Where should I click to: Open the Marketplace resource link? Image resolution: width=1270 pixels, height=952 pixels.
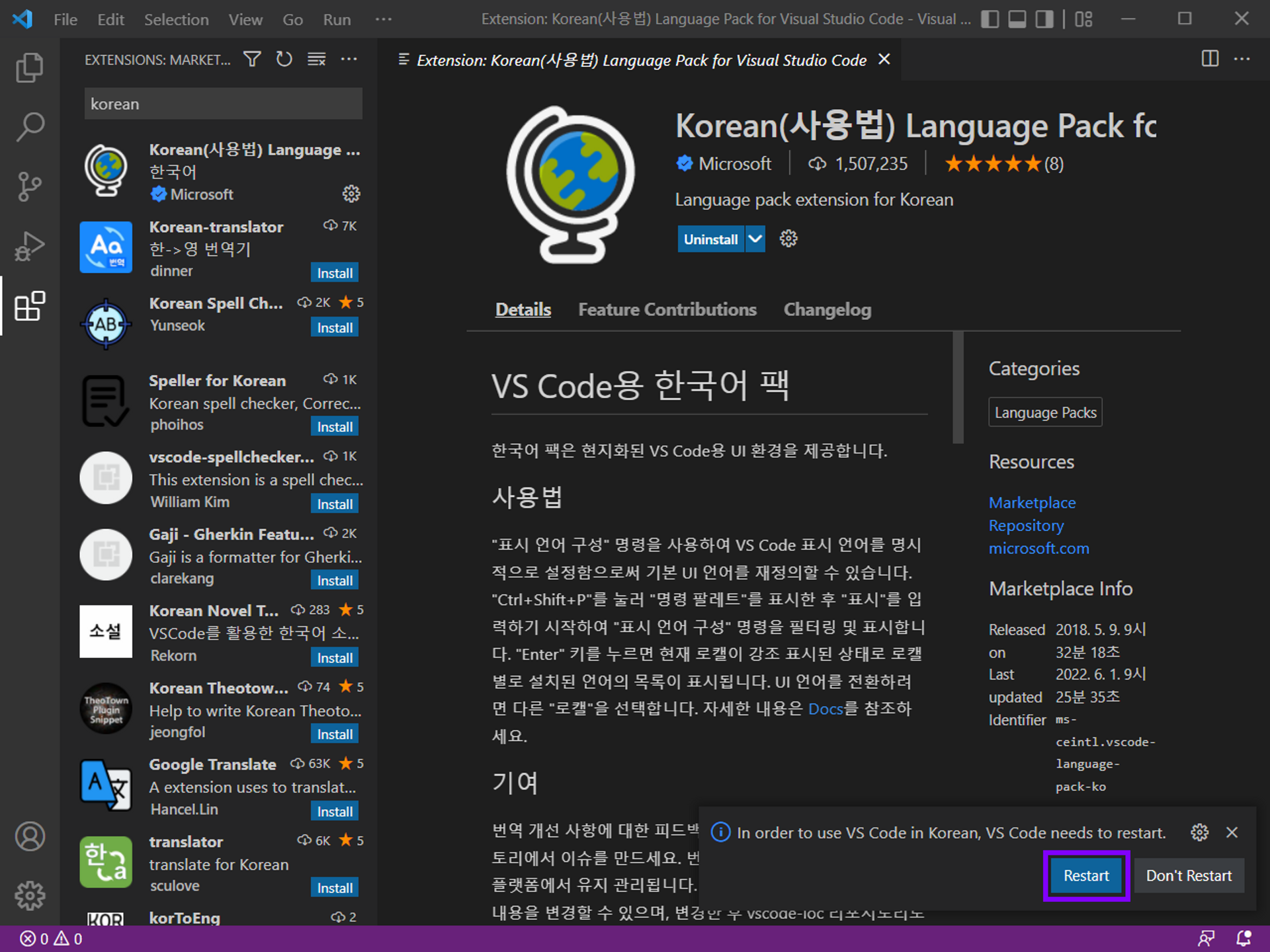coord(1032,502)
